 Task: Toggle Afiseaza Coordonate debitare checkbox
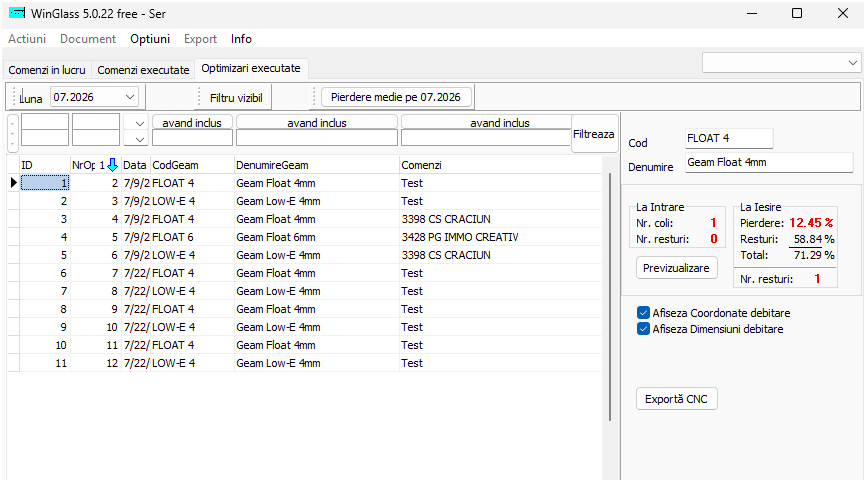click(643, 313)
